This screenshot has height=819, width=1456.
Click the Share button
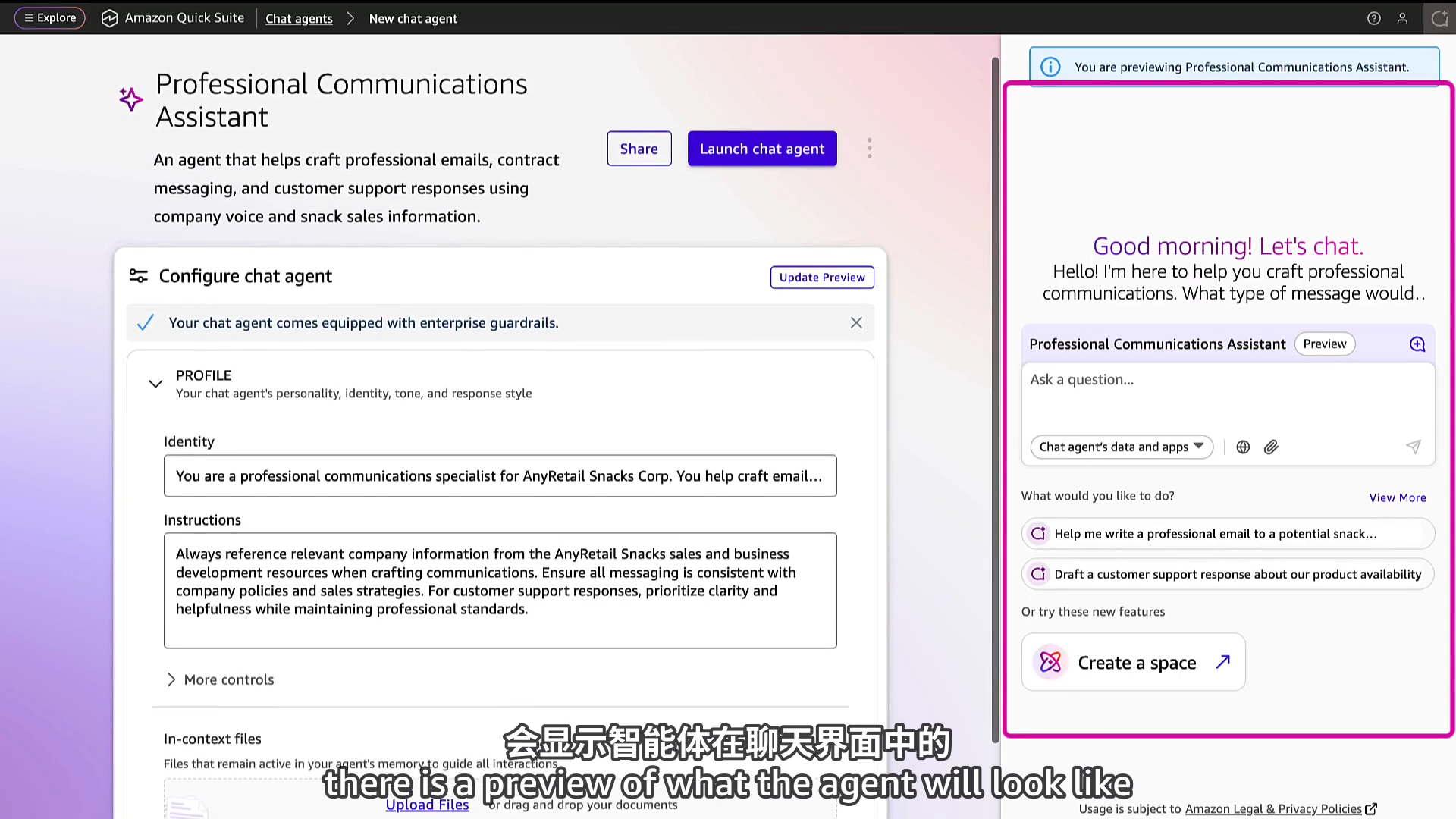pyautogui.click(x=639, y=149)
